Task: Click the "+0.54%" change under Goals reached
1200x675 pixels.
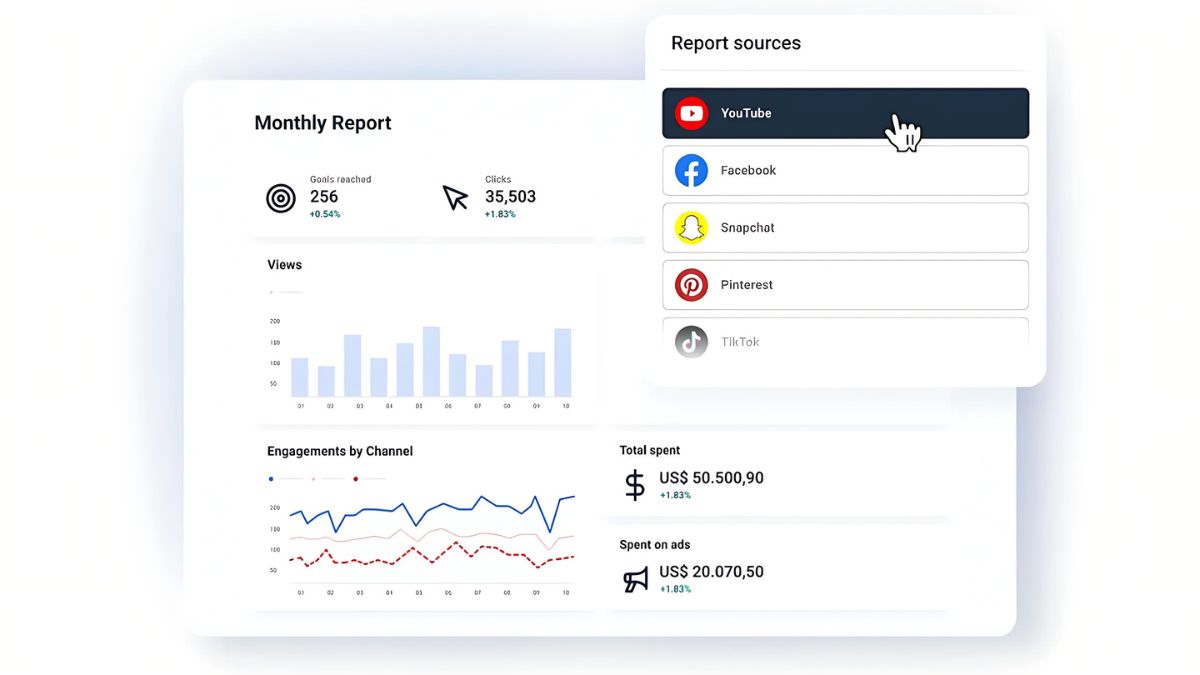Action: [325, 214]
